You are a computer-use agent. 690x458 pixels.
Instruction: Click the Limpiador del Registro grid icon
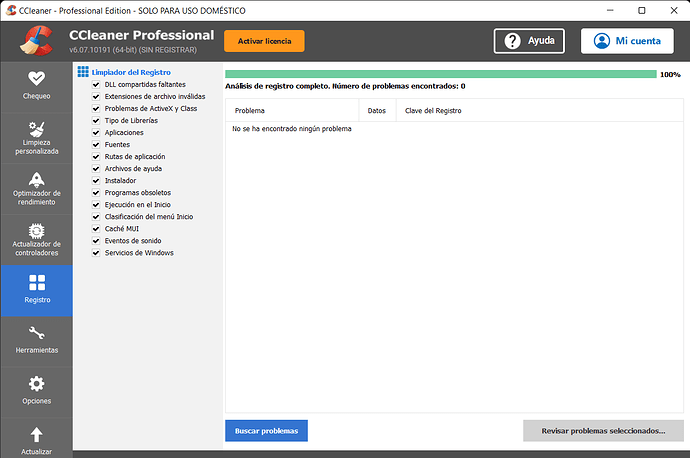pos(83,72)
